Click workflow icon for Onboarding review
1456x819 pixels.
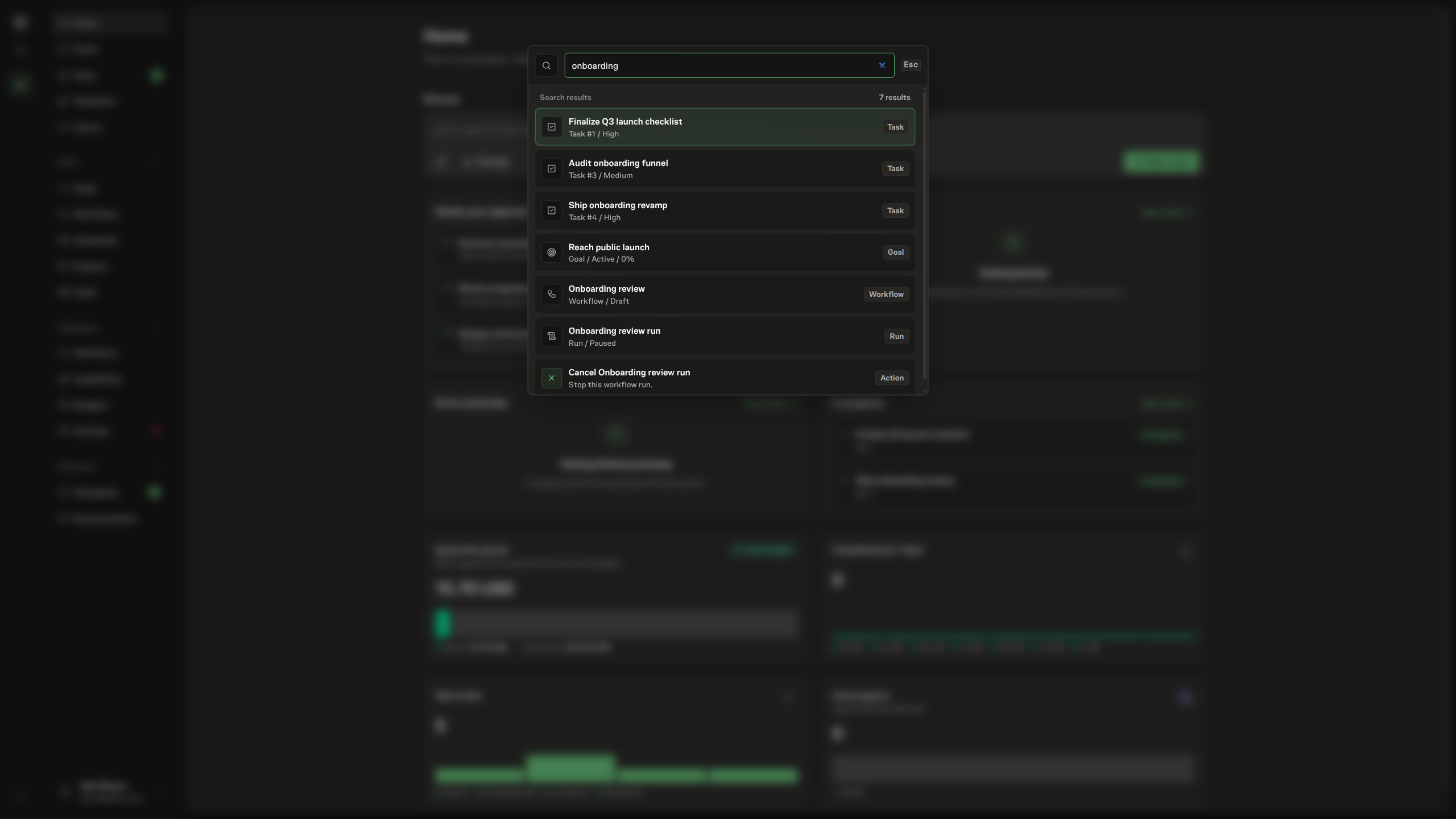[x=551, y=295]
